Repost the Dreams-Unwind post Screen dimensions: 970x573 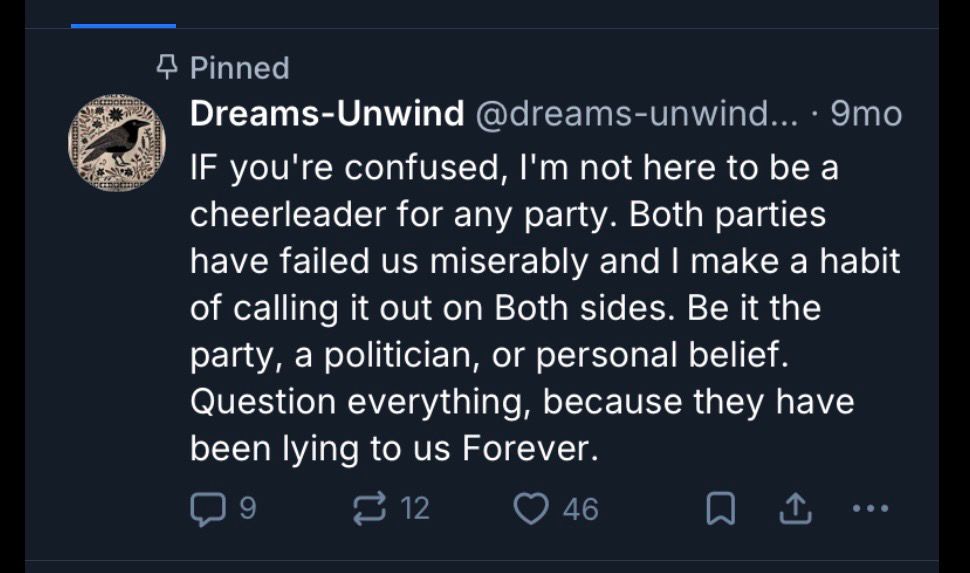tap(371, 509)
